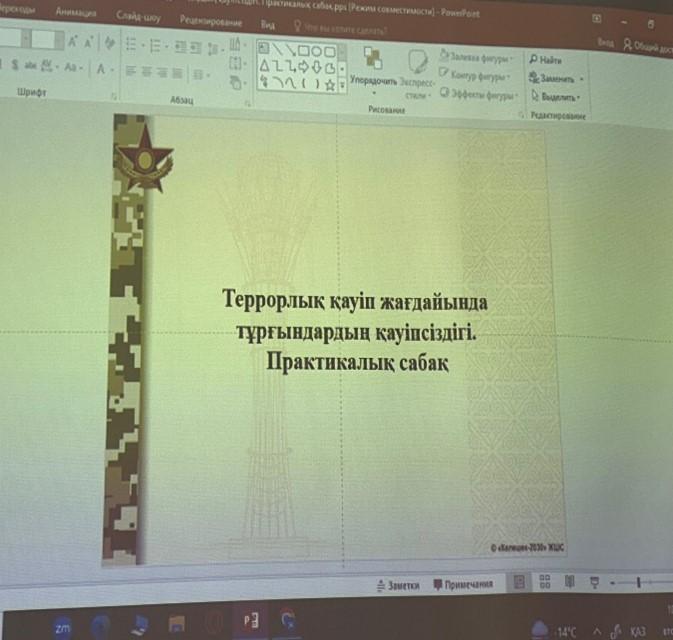Click the Select (Выделить) button

coord(555,97)
